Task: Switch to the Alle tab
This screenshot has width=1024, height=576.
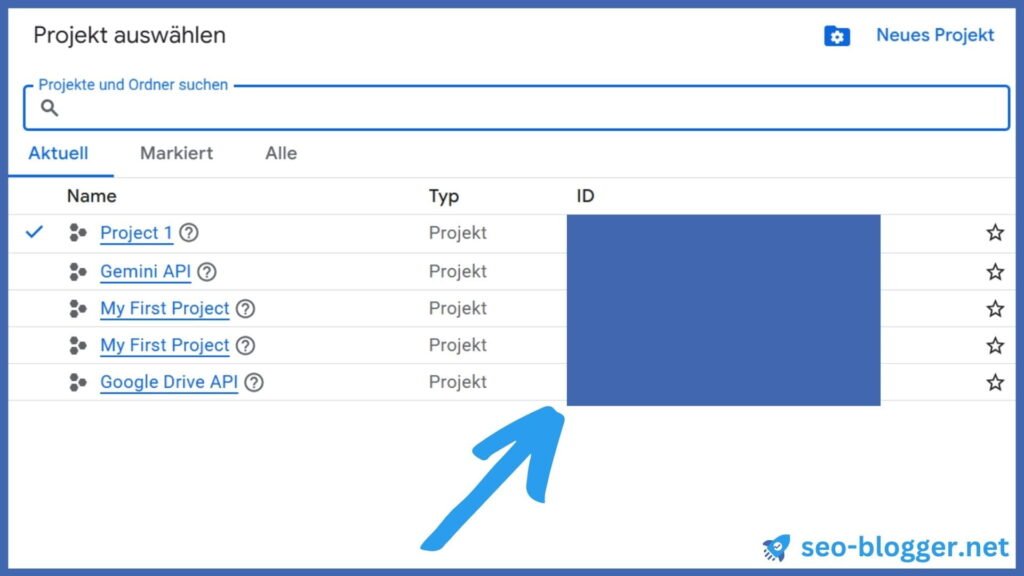Action: 281,153
